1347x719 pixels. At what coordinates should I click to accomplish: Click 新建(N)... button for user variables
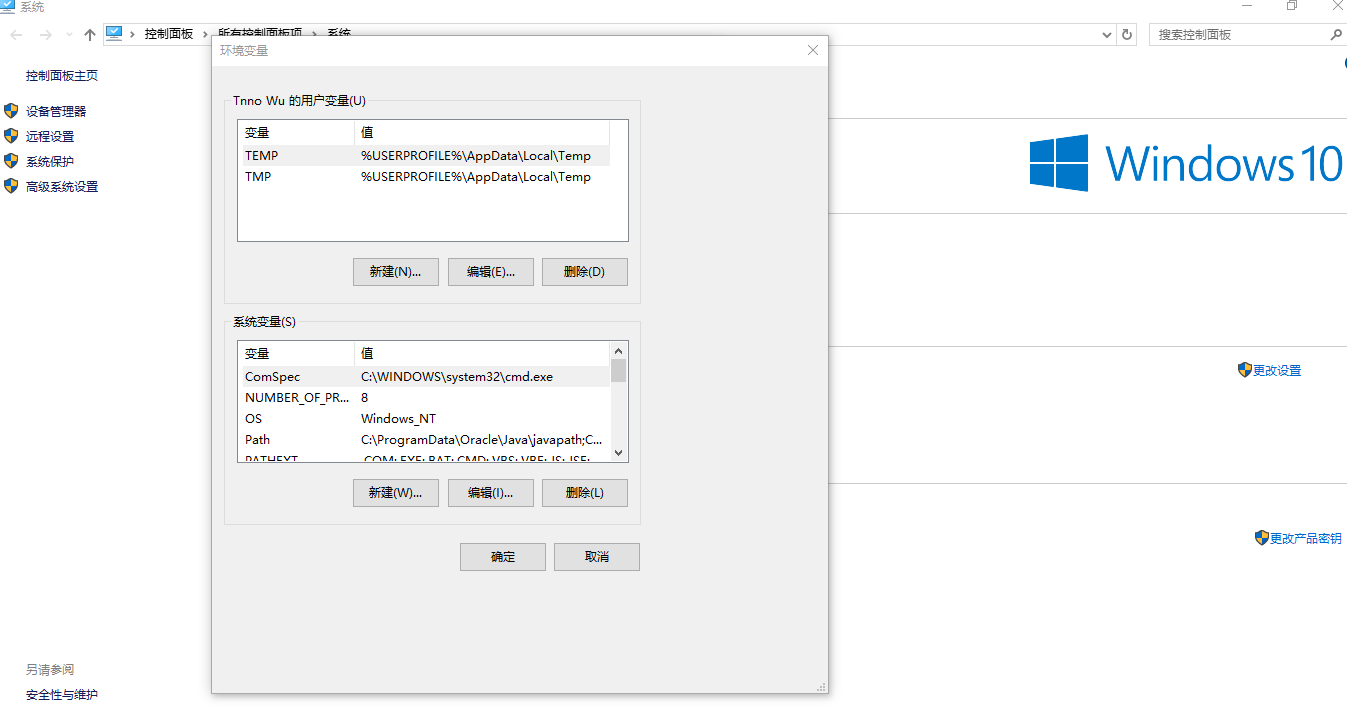click(396, 272)
